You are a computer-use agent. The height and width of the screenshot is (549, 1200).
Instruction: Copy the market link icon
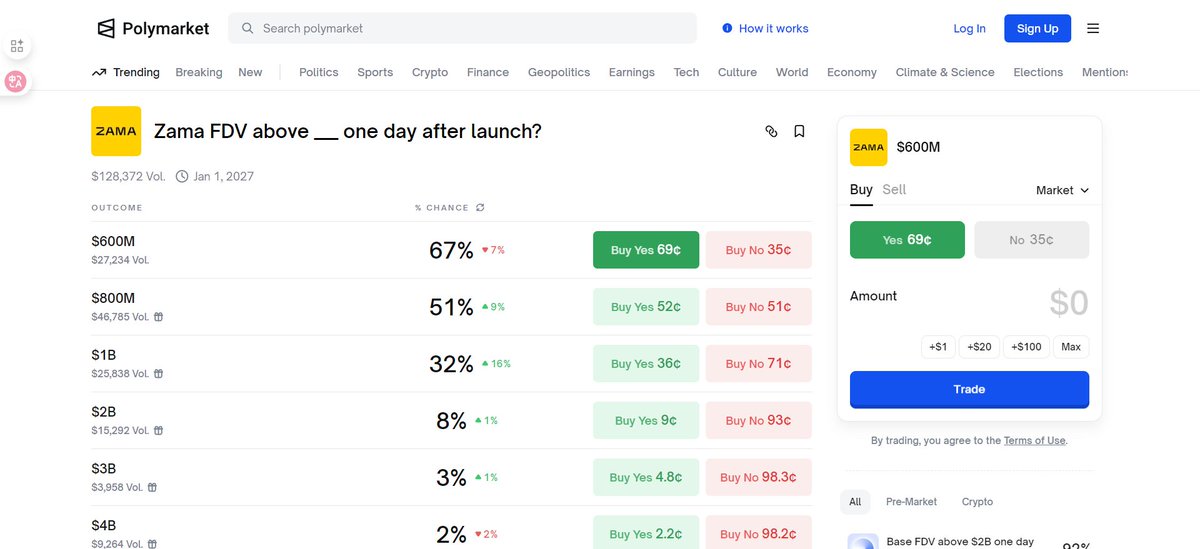(x=771, y=131)
